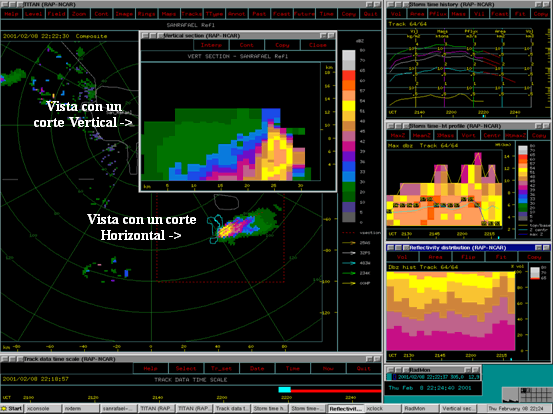This screenshot has height=415, width=555.
Task: Click Flip in Reflectivity distribution window
Action: click(468, 257)
